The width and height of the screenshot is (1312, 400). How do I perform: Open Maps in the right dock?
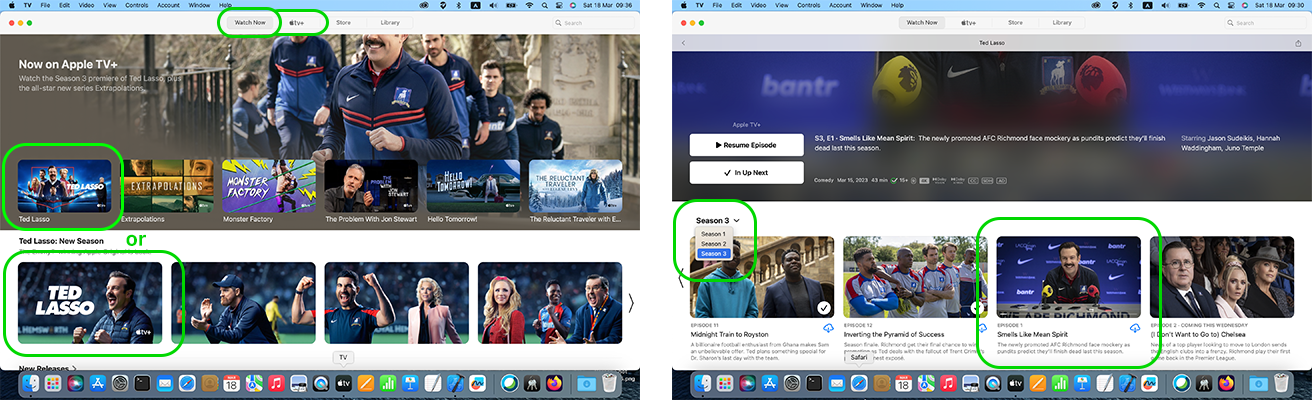pos(926,383)
